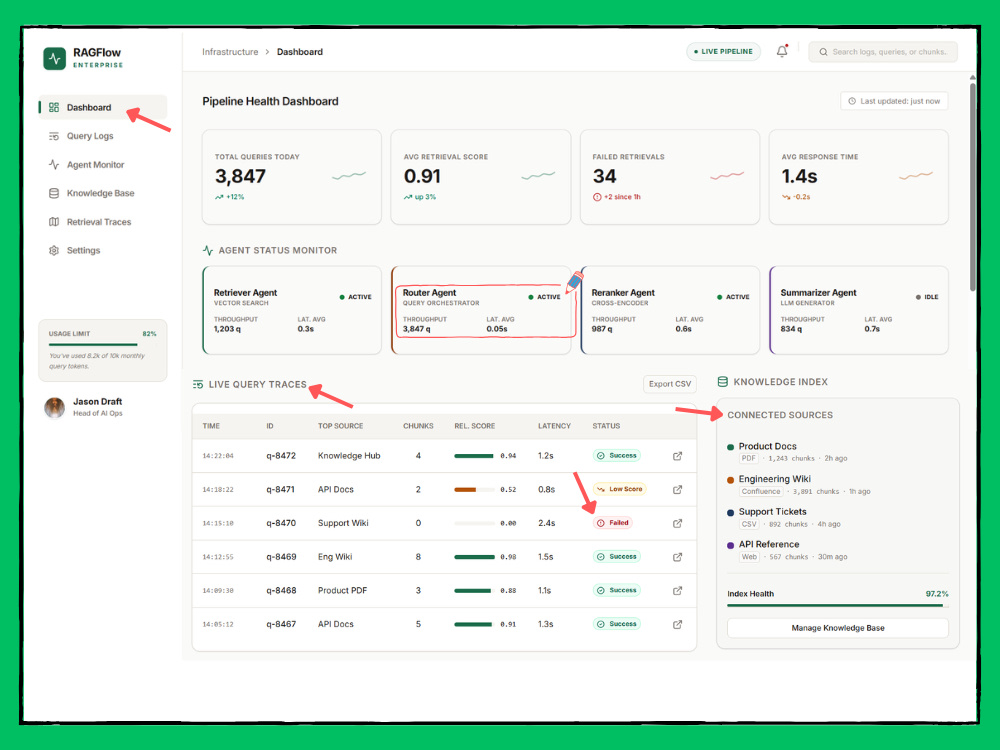The width and height of the screenshot is (1000, 750).
Task: Click the Usage Limit progress bar
Action: [x=103, y=344]
